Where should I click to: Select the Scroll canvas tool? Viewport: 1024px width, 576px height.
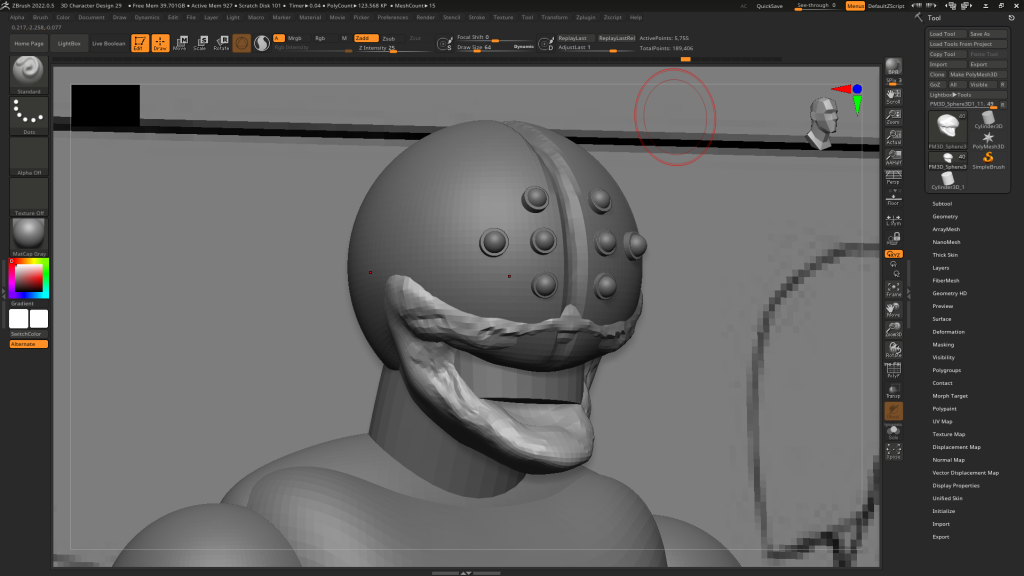tap(893, 95)
